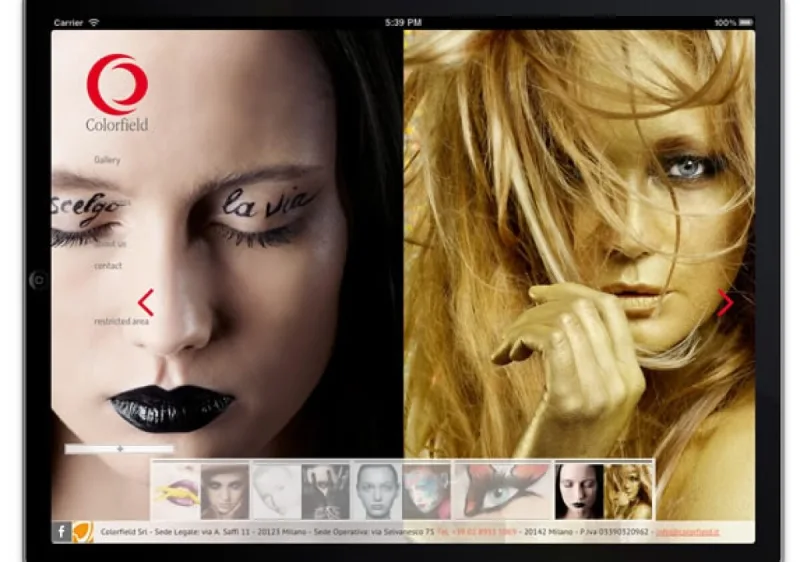
Task: Select the red winged eye makeup thumbnail
Action: [x=503, y=491]
